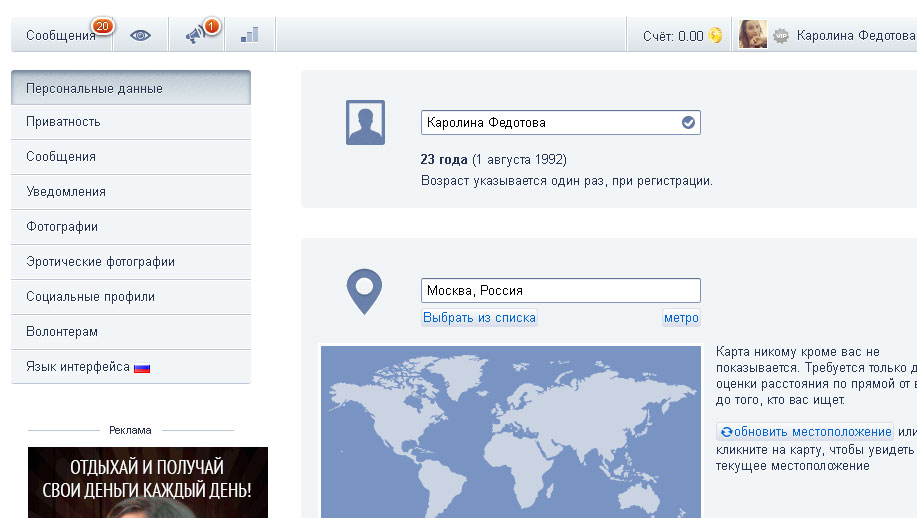Open Уведомления settings section
The height and width of the screenshot is (518, 917).
(131, 192)
